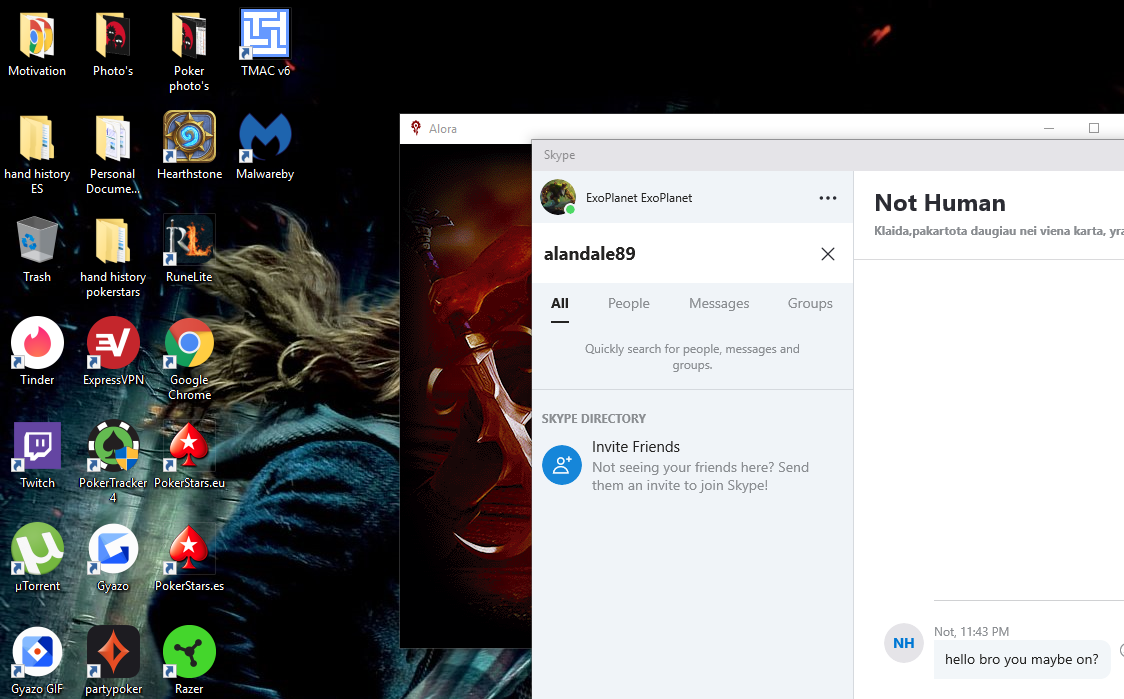1124x699 pixels.
Task: Open hand history pokerstars folder
Action: coord(113,241)
